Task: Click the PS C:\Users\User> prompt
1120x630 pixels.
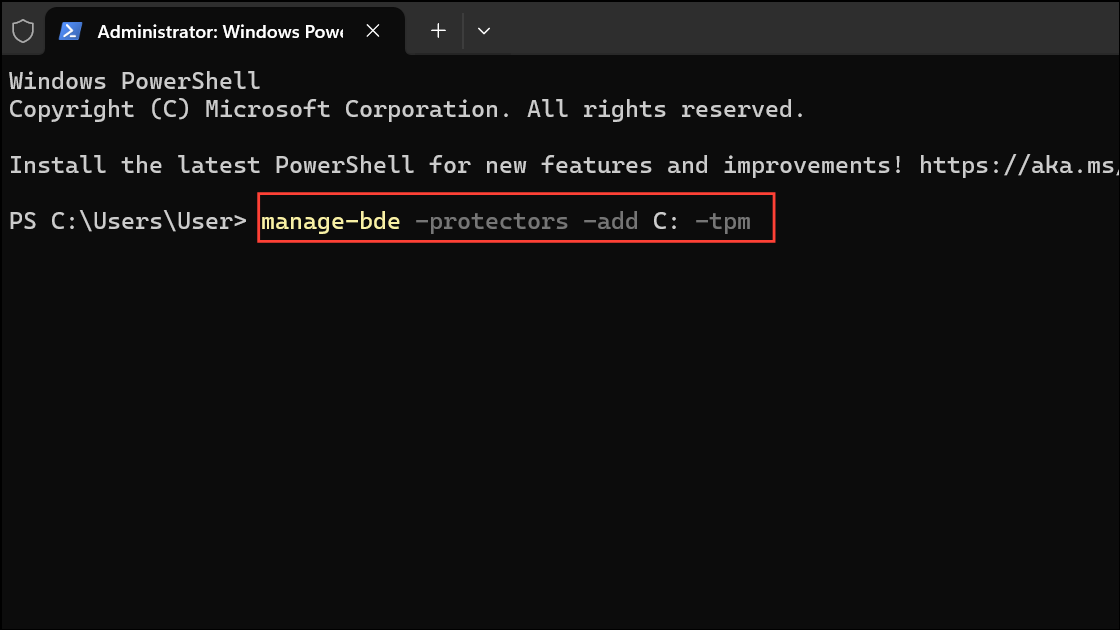Action: [x=128, y=221]
